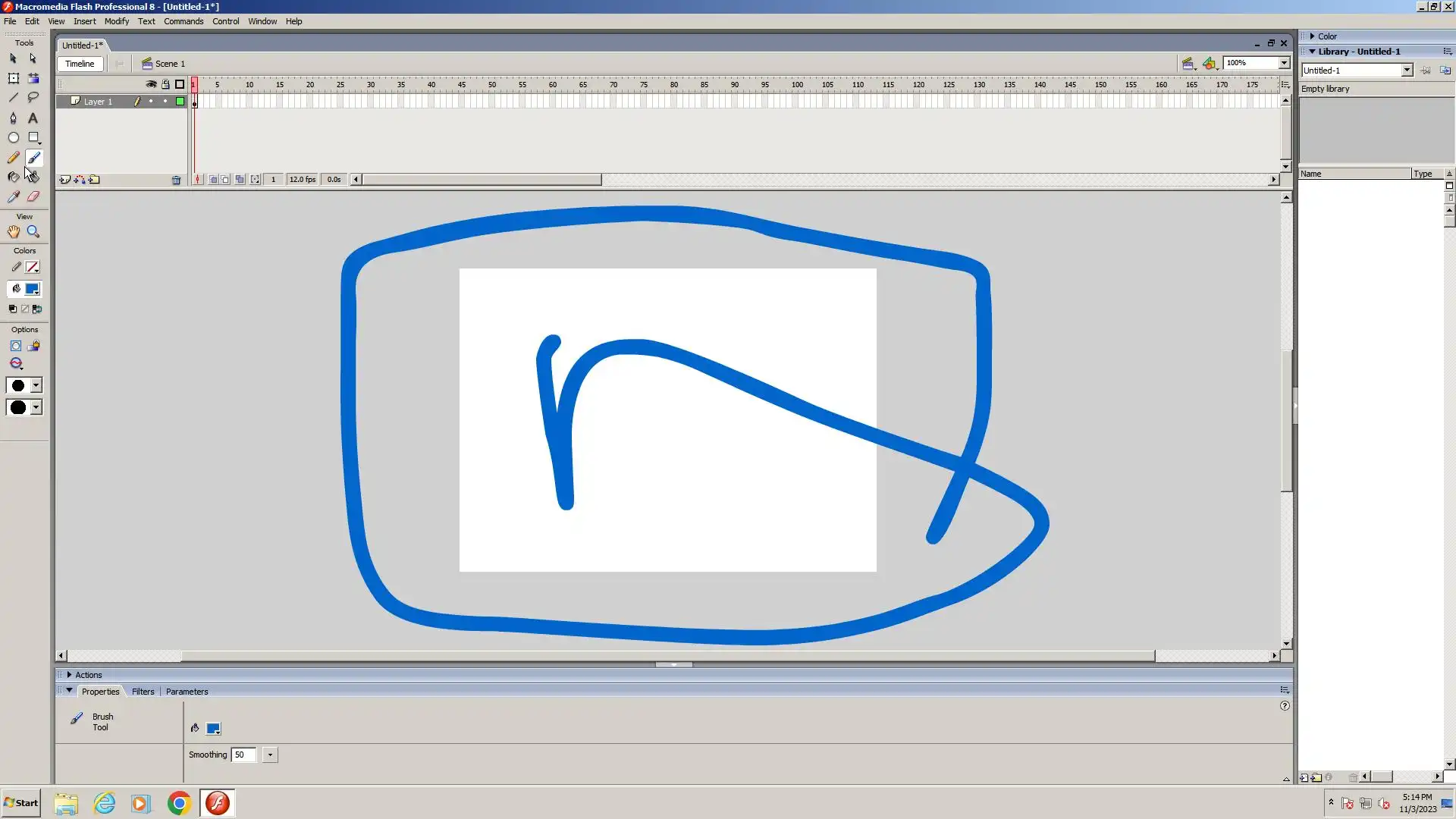
Task: Select the Lasso tool
Action: [33, 97]
